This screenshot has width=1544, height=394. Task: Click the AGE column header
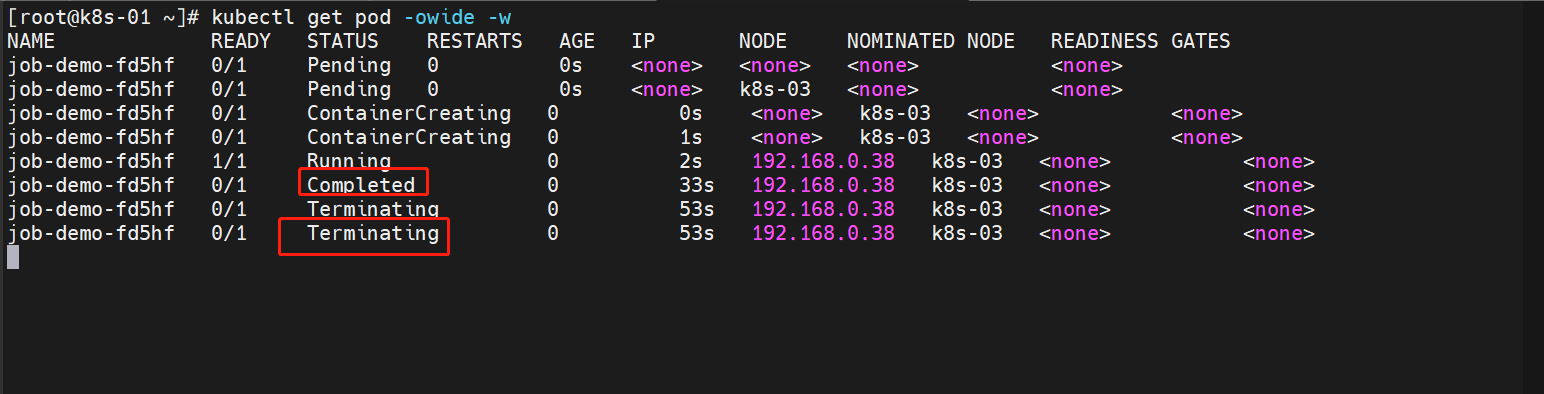[577, 41]
